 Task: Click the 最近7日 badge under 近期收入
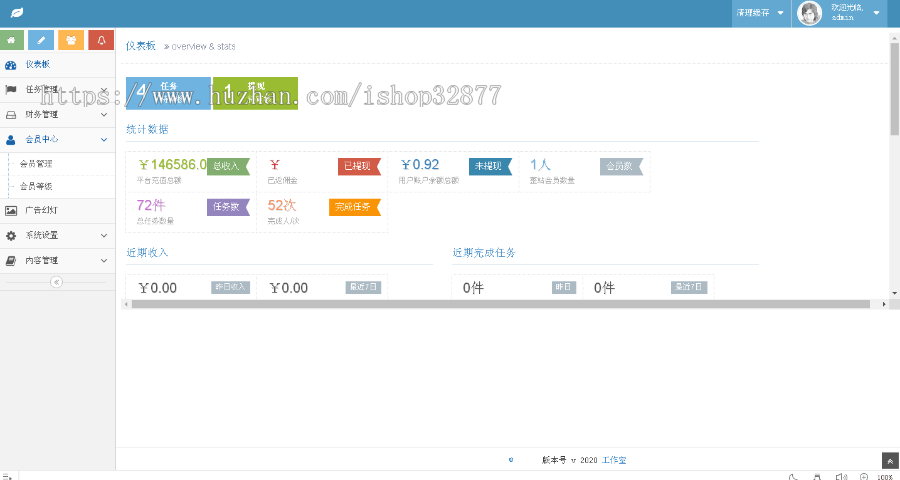[363, 287]
